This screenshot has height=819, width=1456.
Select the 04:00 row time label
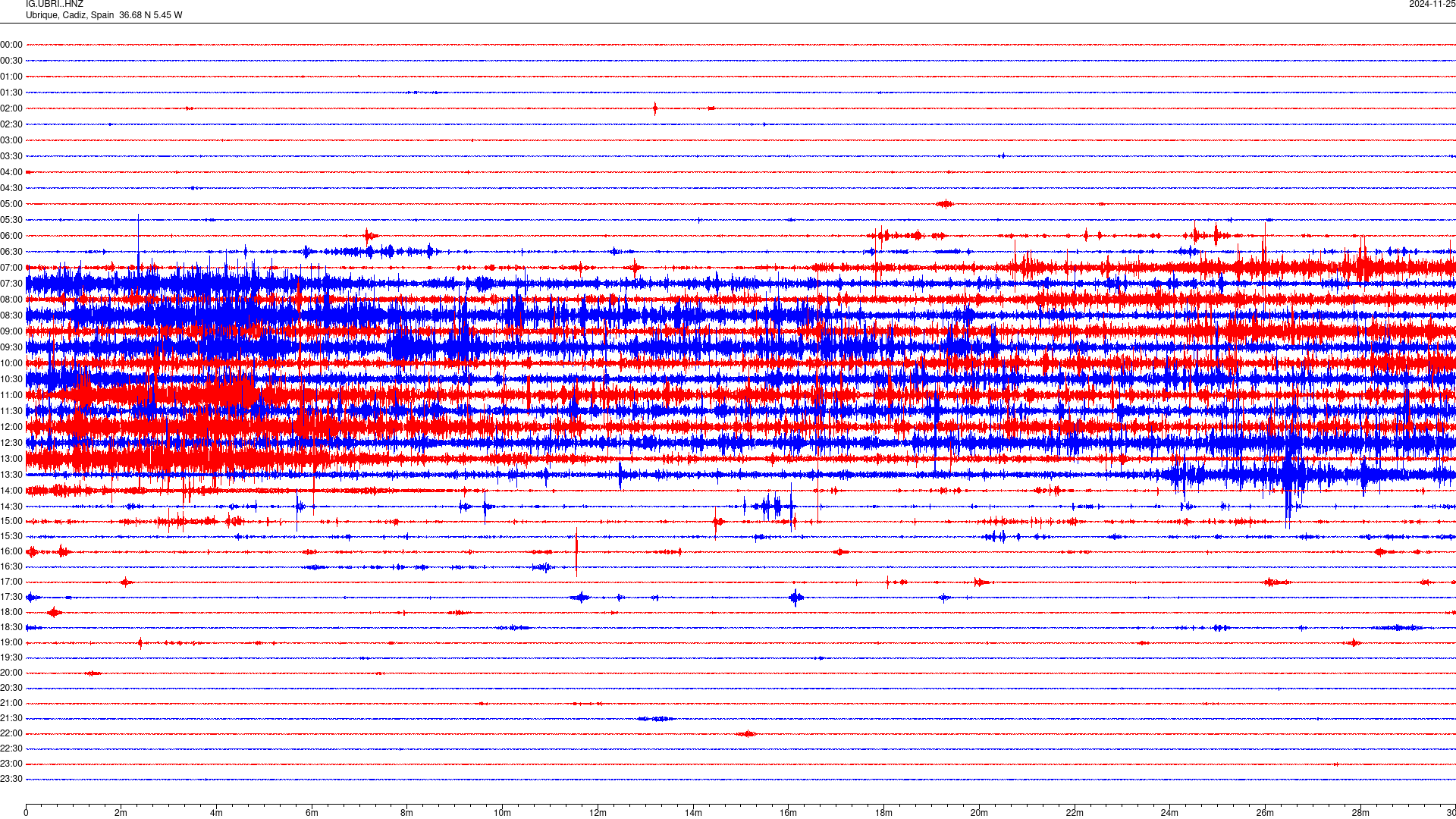tap(11, 172)
